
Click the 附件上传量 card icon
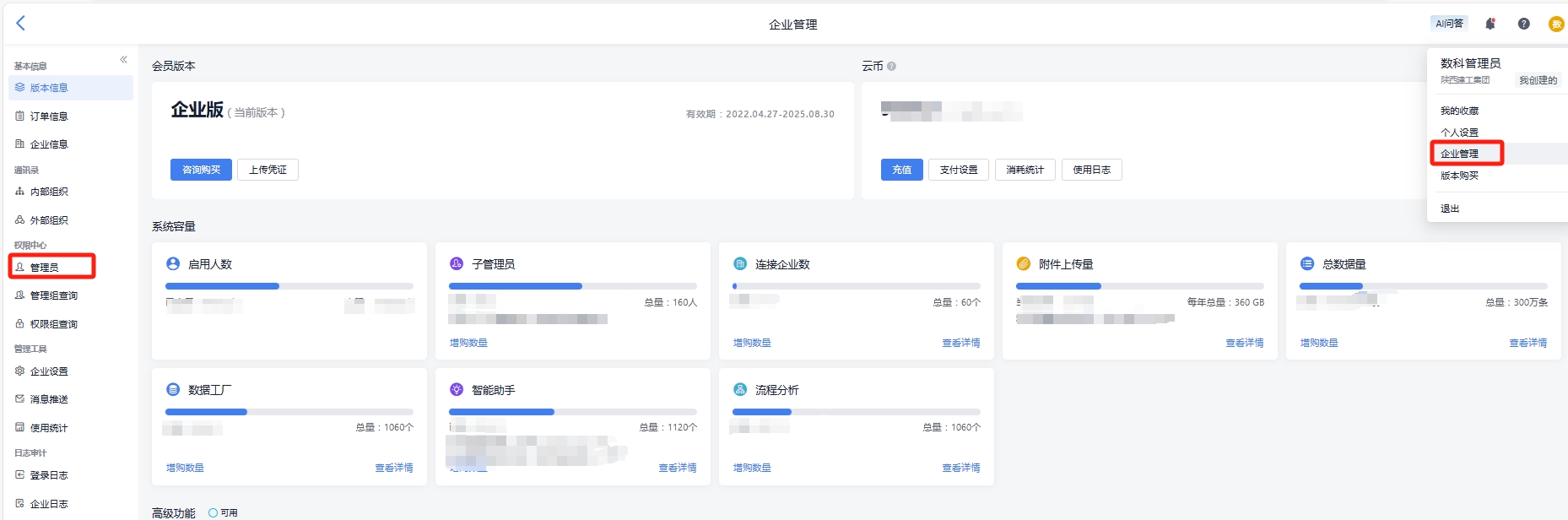point(1024,263)
